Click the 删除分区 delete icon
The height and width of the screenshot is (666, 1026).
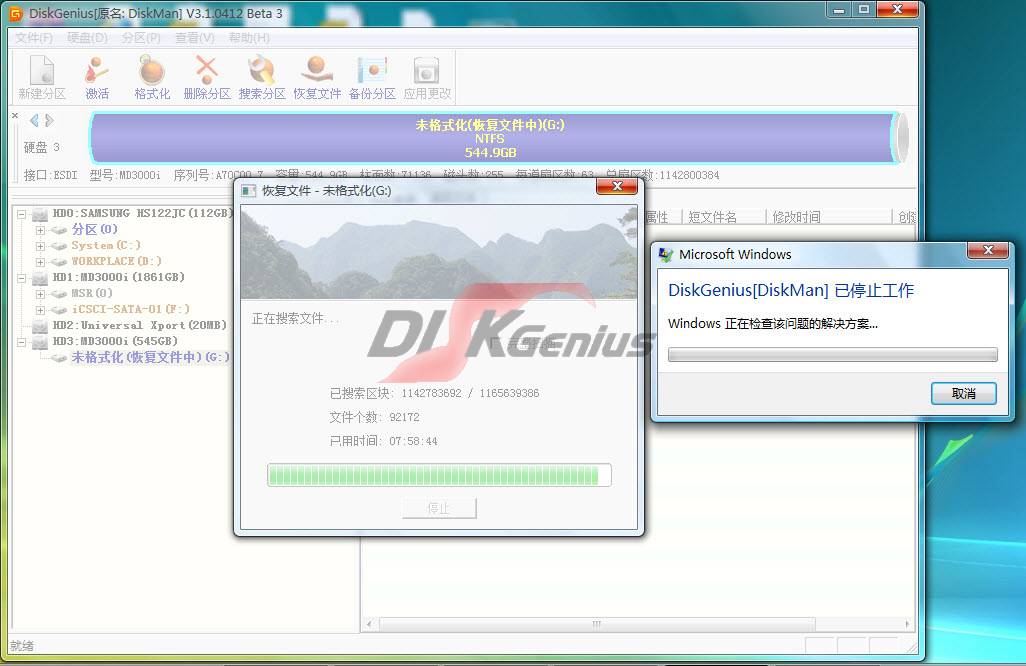[207, 77]
